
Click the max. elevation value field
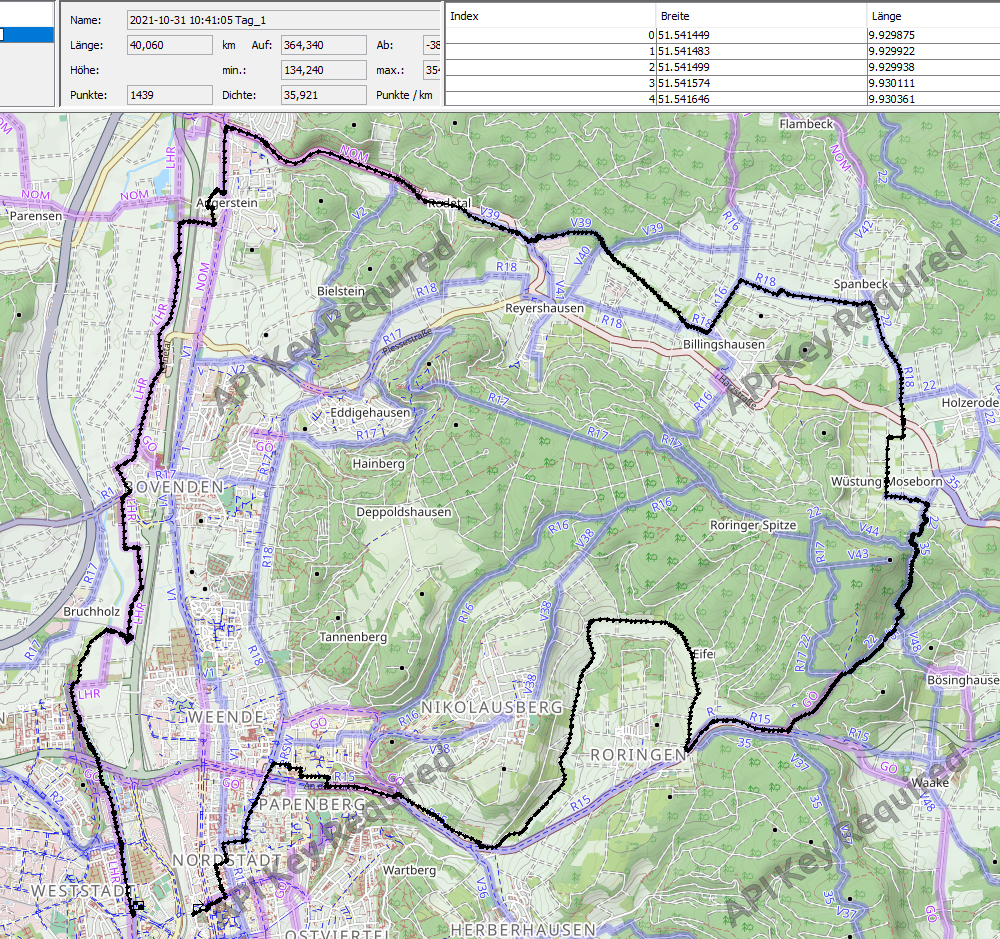[432, 70]
